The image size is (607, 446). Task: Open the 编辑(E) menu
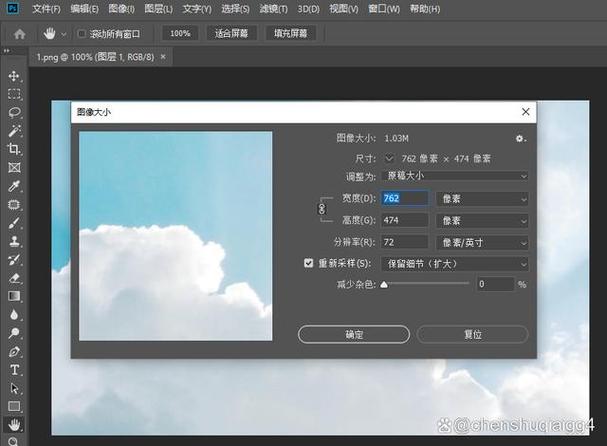[x=84, y=9]
